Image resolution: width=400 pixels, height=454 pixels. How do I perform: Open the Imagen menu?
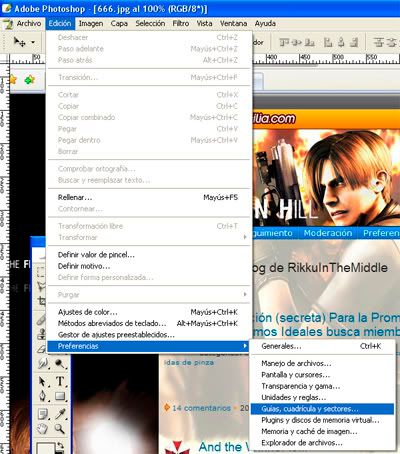[x=91, y=23]
